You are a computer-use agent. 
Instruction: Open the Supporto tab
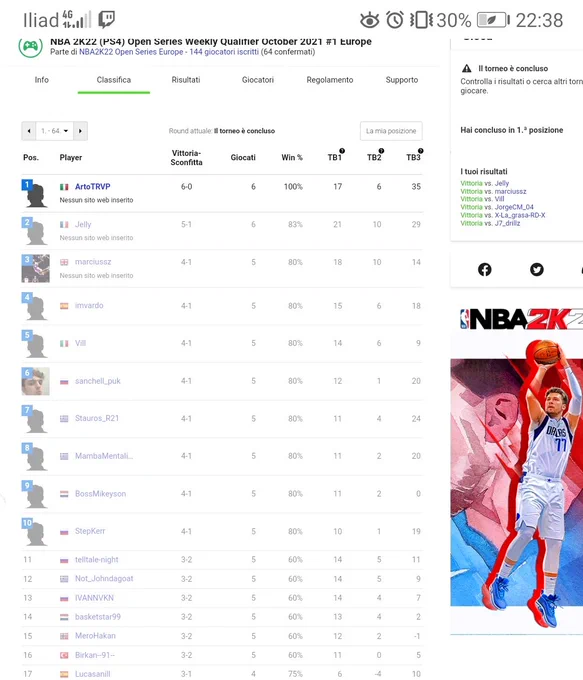[402, 80]
